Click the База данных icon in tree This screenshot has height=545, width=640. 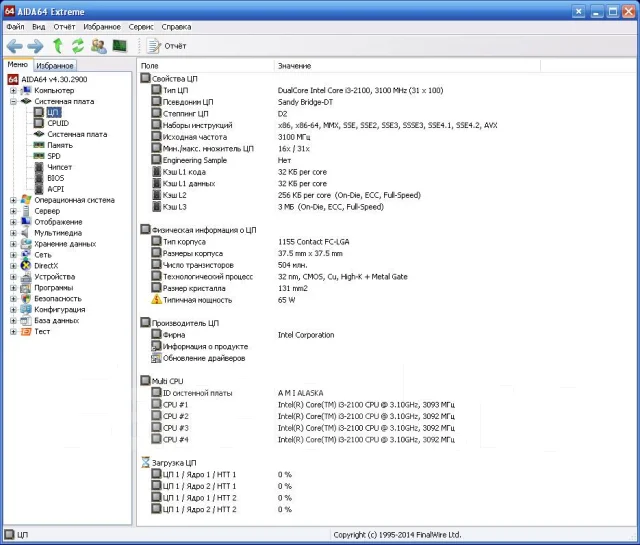[x=26, y=320]
